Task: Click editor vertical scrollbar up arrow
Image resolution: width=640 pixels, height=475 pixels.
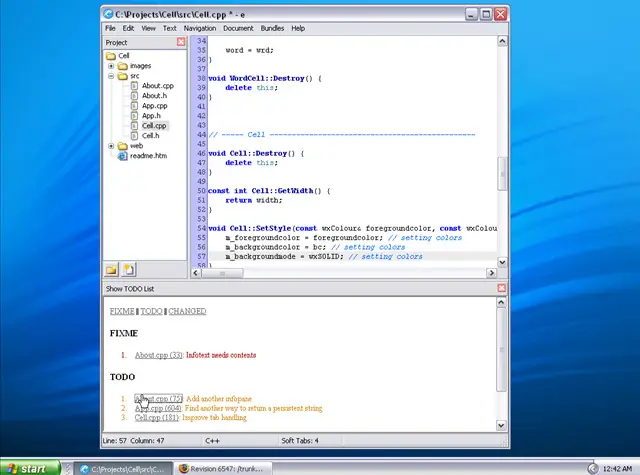Action: 502,41
